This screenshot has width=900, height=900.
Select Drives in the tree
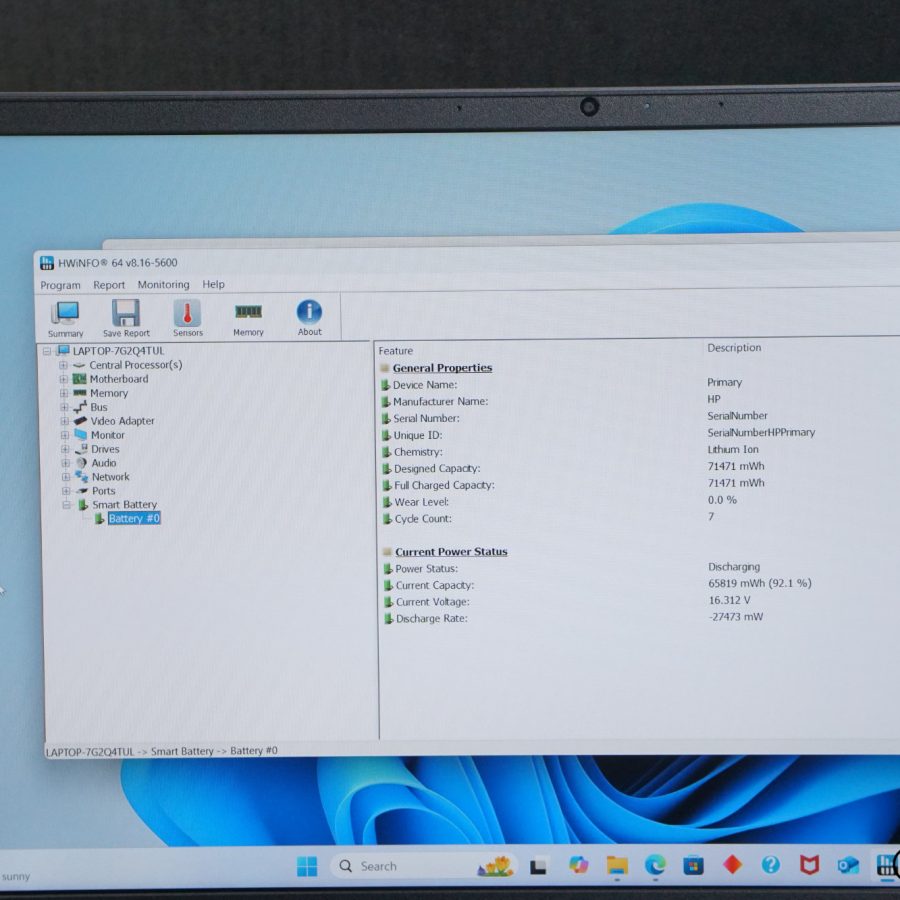pyautogui.click(x=105, y=449)
